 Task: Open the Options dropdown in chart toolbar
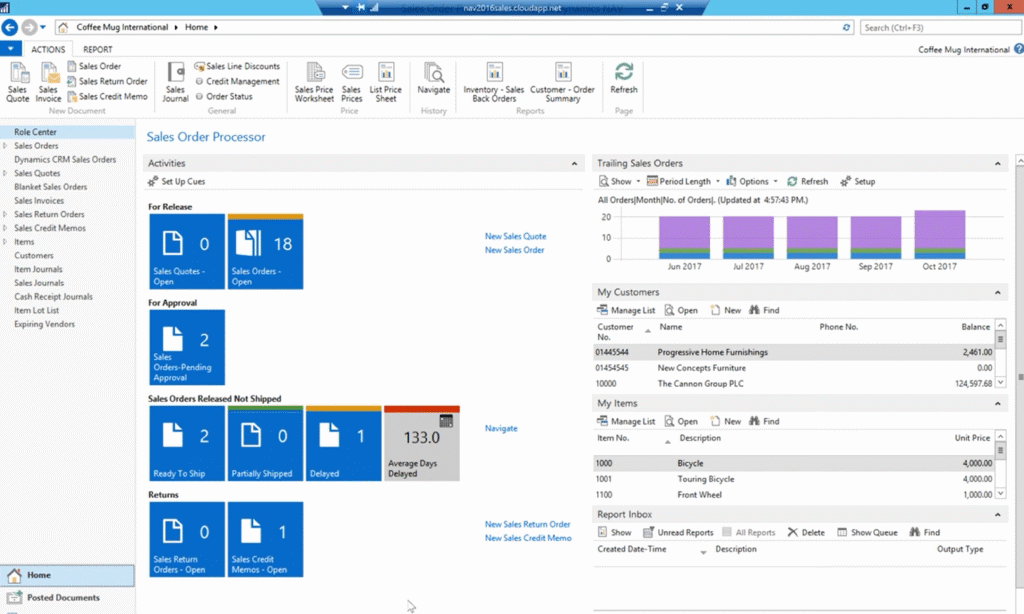point(752,182)
